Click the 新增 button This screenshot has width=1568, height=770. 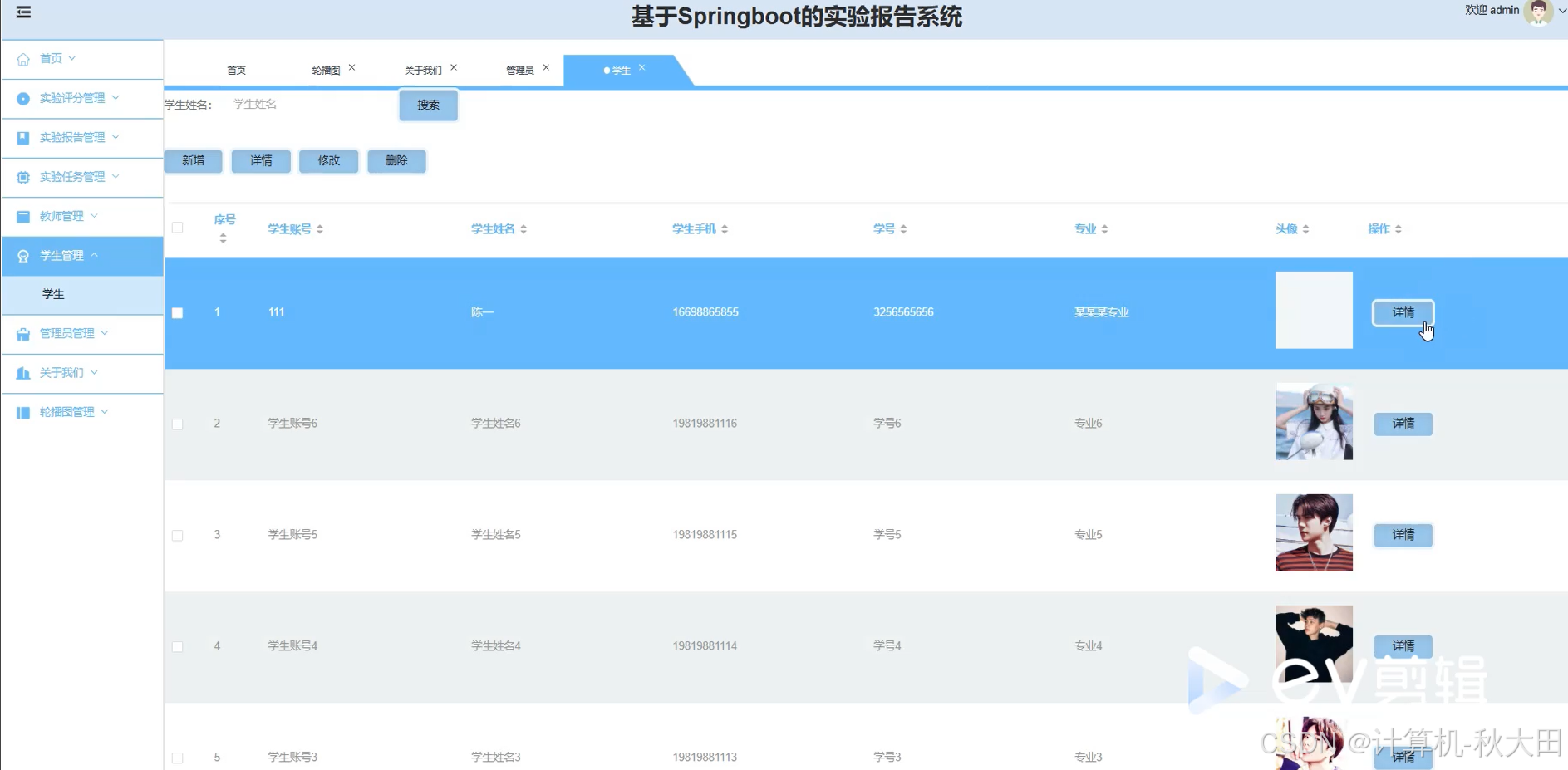(193, 160)
